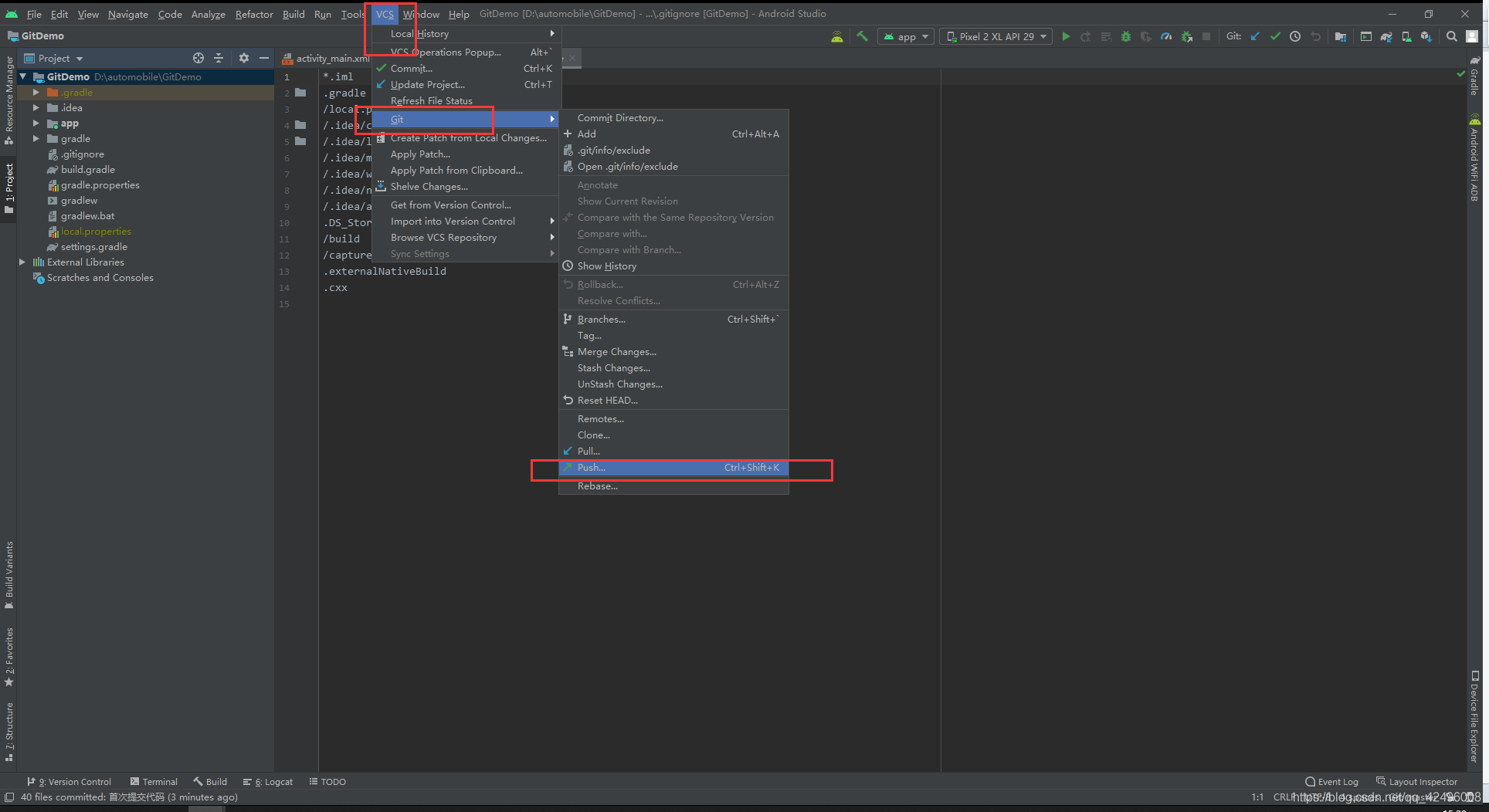Click the Android WiFi ADB toolbar icon
This screenshot has height=812, width=1489.
coord(836,36)
